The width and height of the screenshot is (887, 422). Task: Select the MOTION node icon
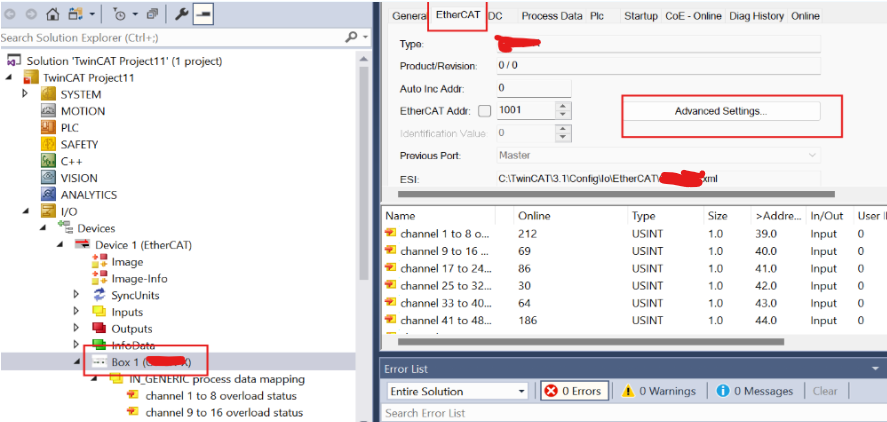point(49,111)
